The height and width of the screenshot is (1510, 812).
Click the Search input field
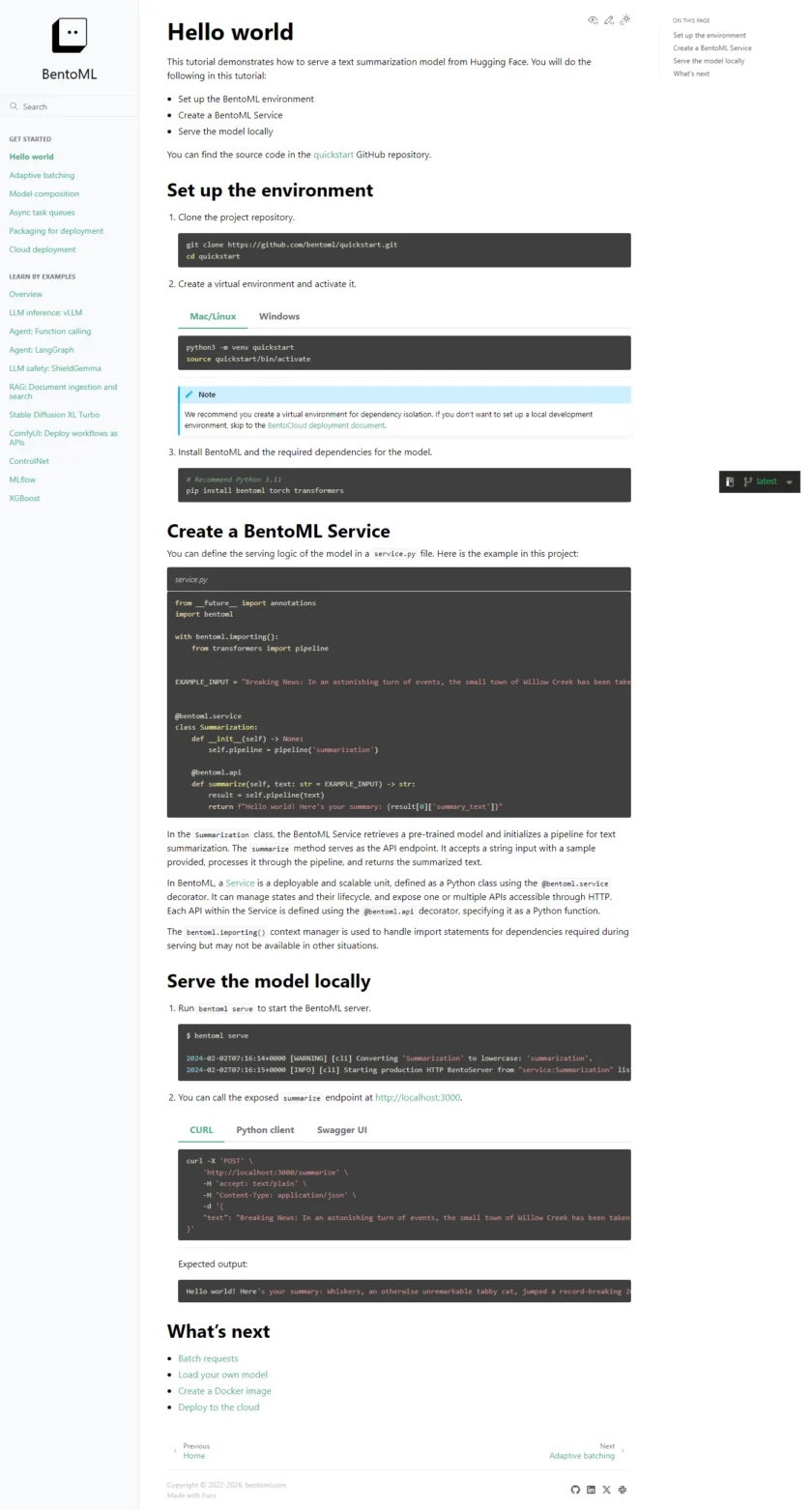pyautogui.click(x=68, y=106)
